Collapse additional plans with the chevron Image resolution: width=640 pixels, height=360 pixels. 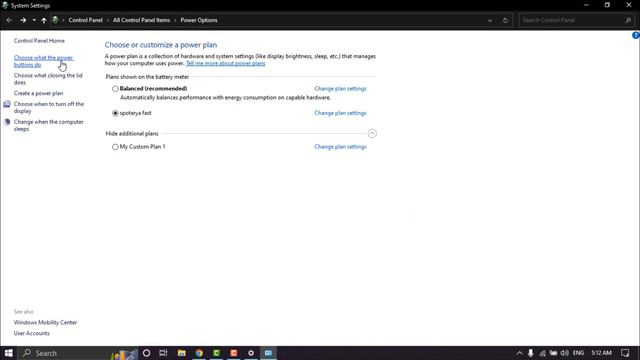click(372, 133)
